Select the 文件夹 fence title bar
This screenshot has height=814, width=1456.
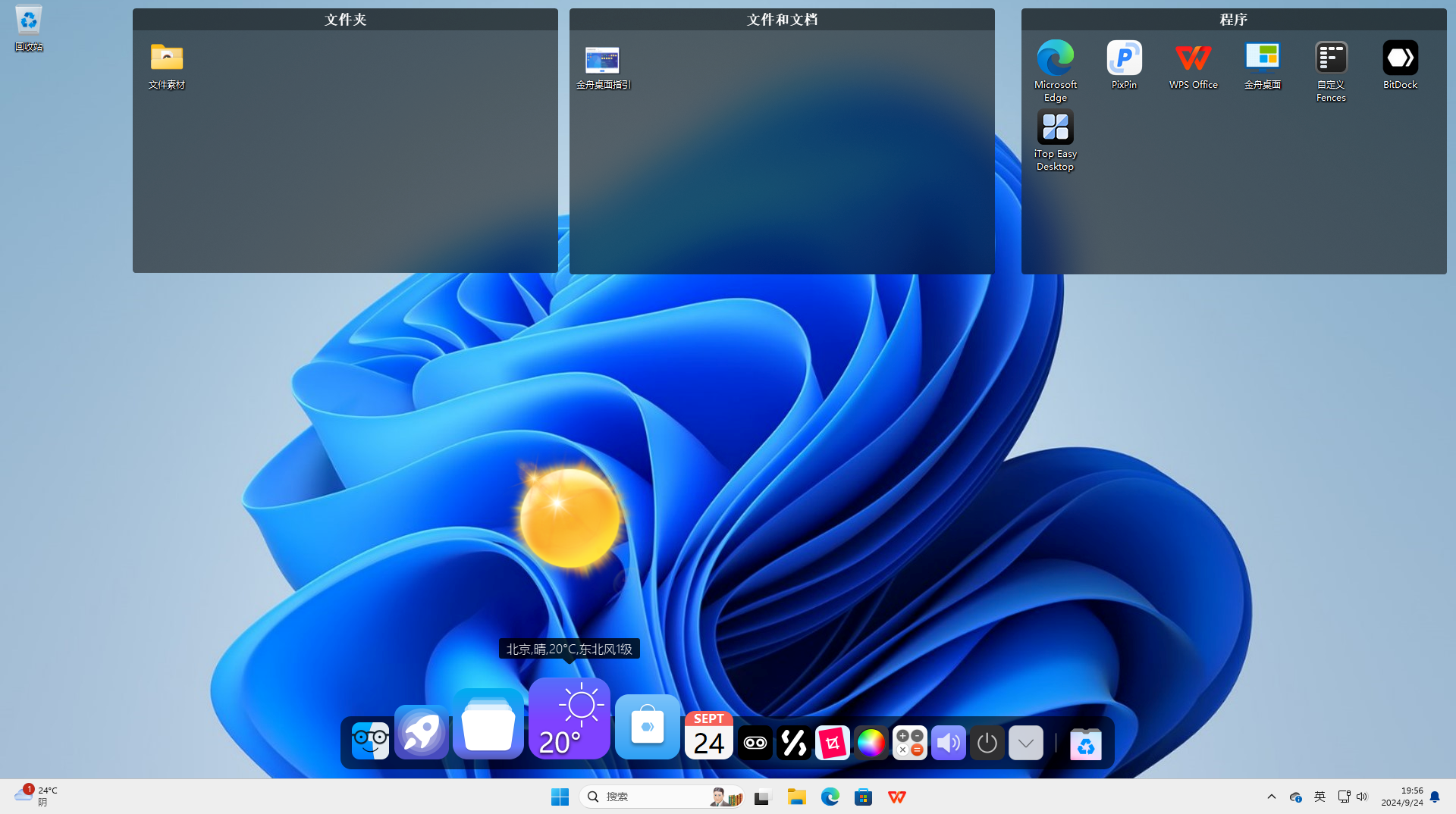(x=345, y=20)
